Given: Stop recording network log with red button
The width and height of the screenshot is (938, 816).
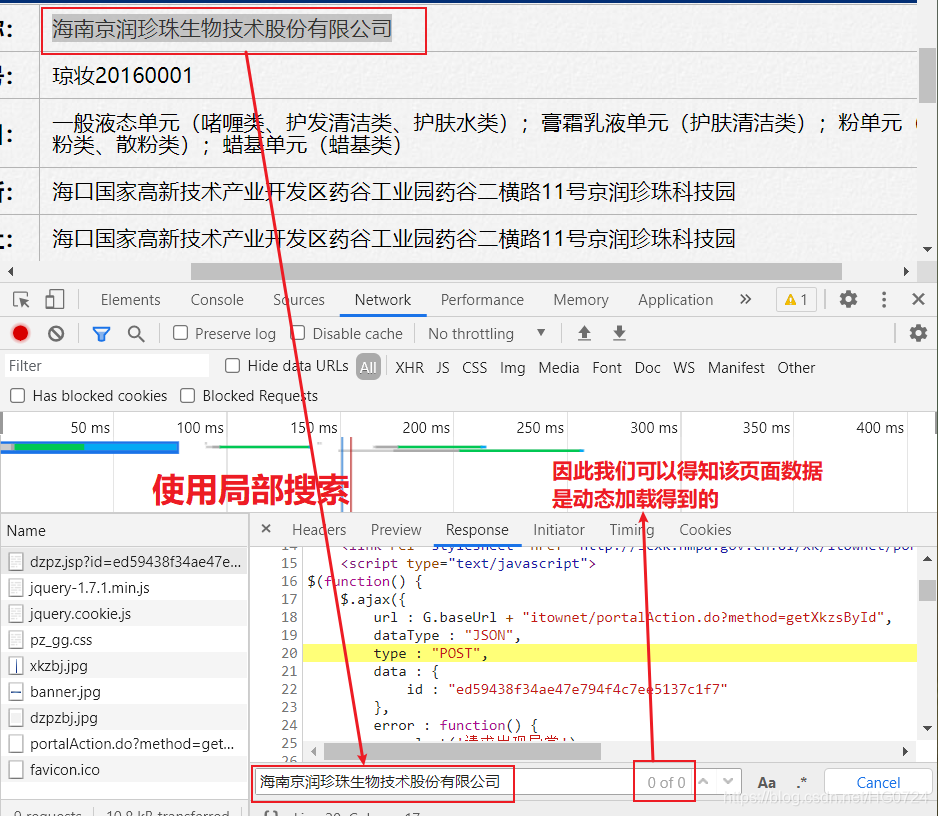Looking at the screenshot, I should (x=20, y=333).
